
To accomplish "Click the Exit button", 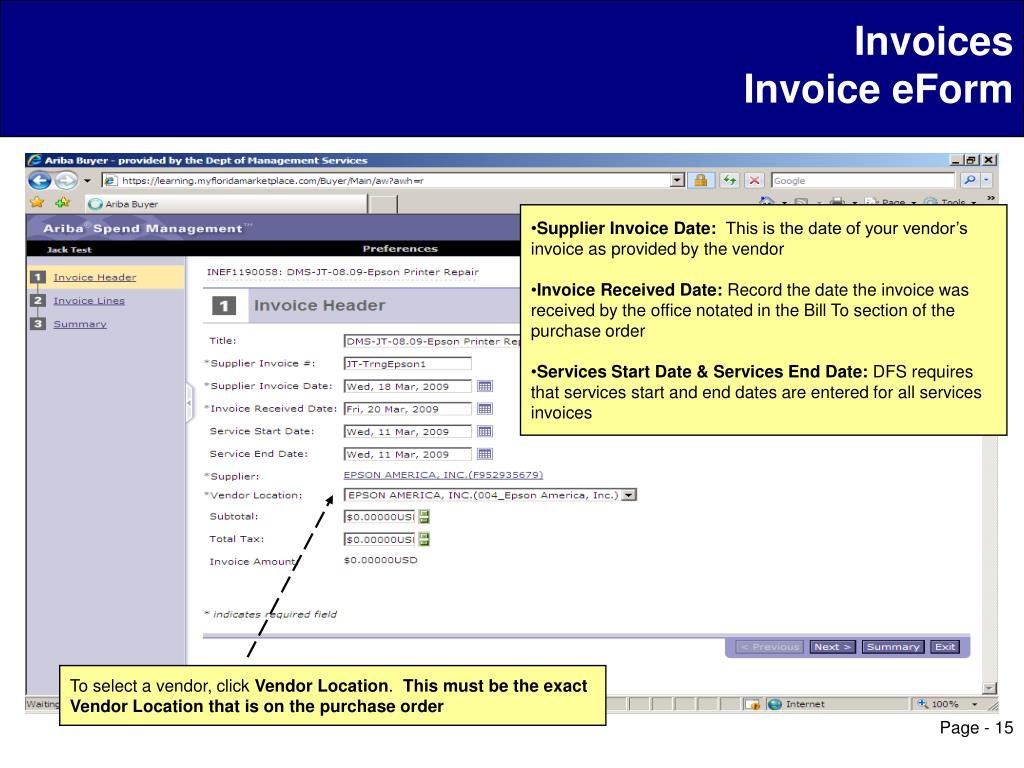I will [x=945, y=647].
